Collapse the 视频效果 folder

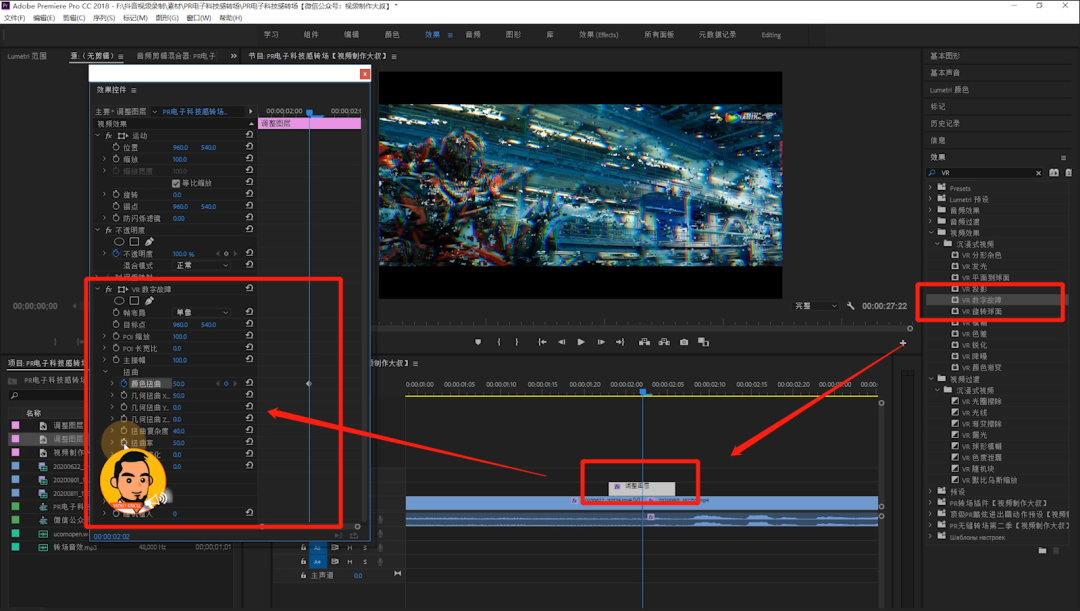(x=931, y=233)
